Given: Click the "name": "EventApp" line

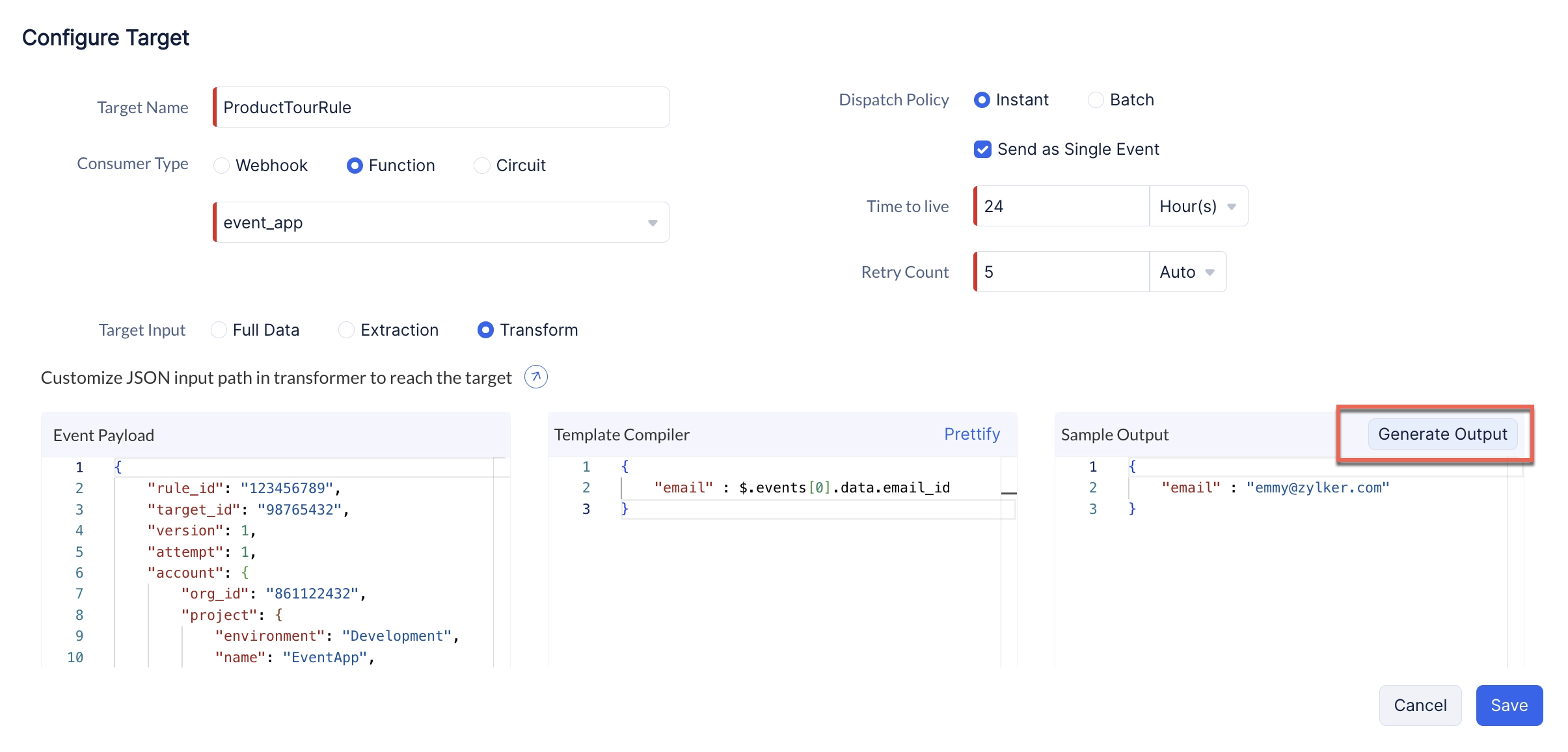Looking at the screenshot, I should pos(295,657).
